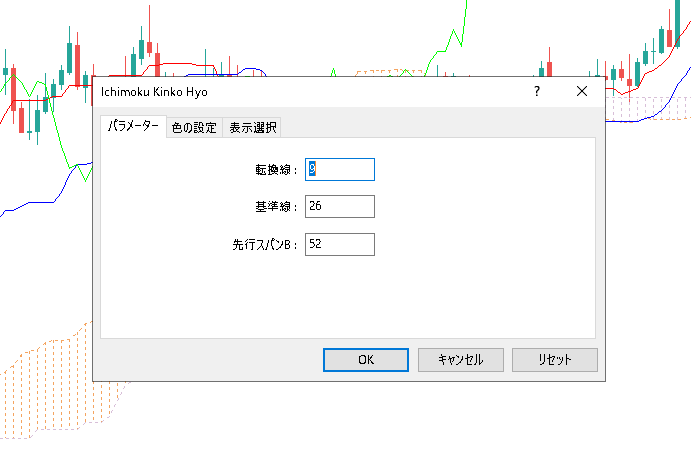This screenshot has width=691, height=450.
Task: Click the 転換線 input field showing 9
Action: (340, 169)
